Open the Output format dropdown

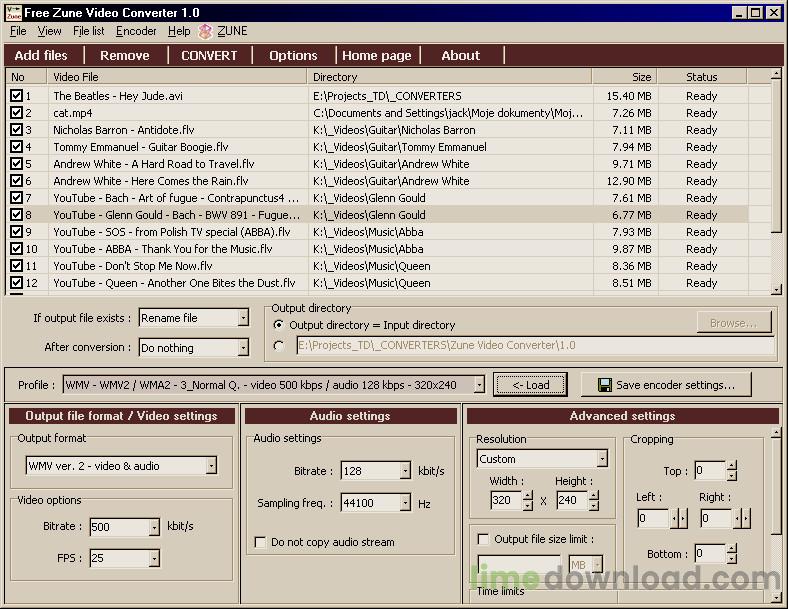212,465
